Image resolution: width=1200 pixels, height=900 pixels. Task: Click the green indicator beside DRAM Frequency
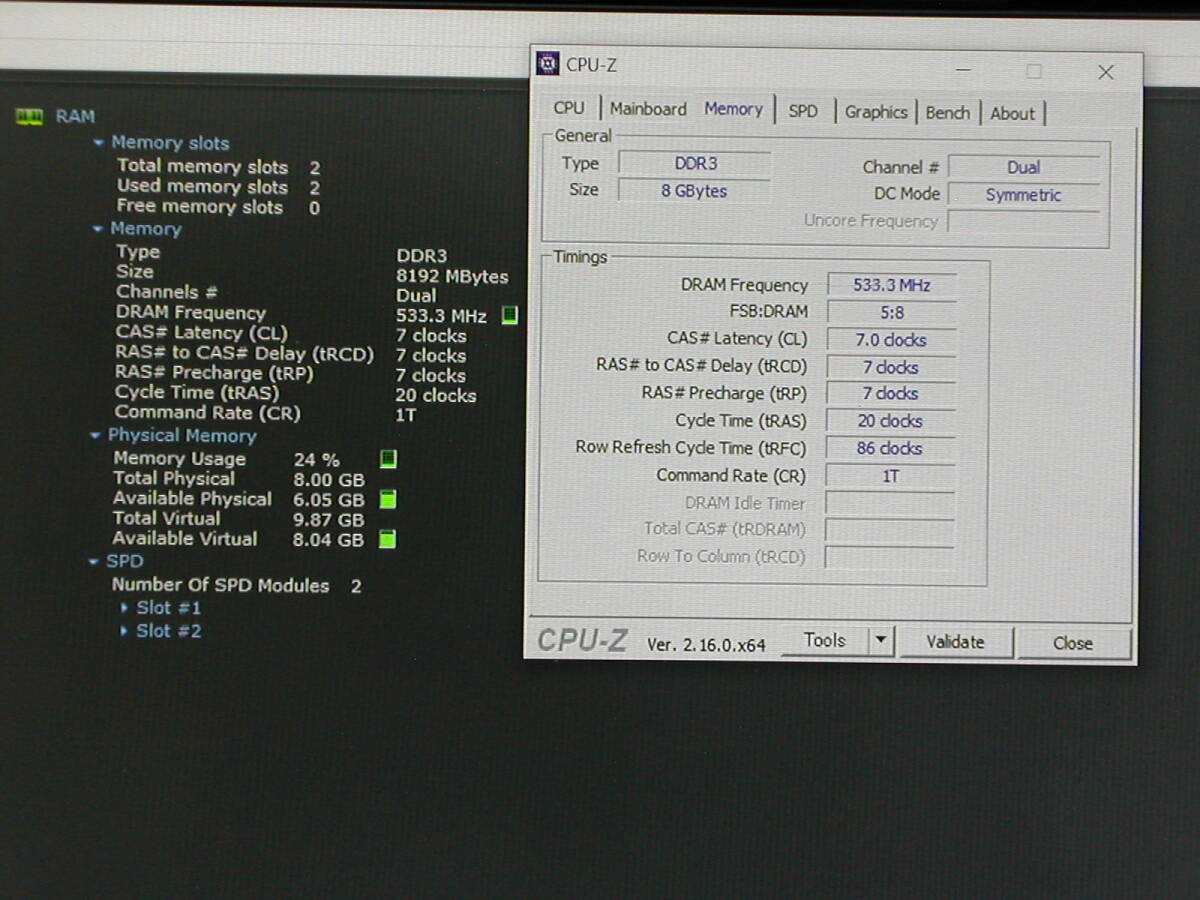(x=509, y=315)
